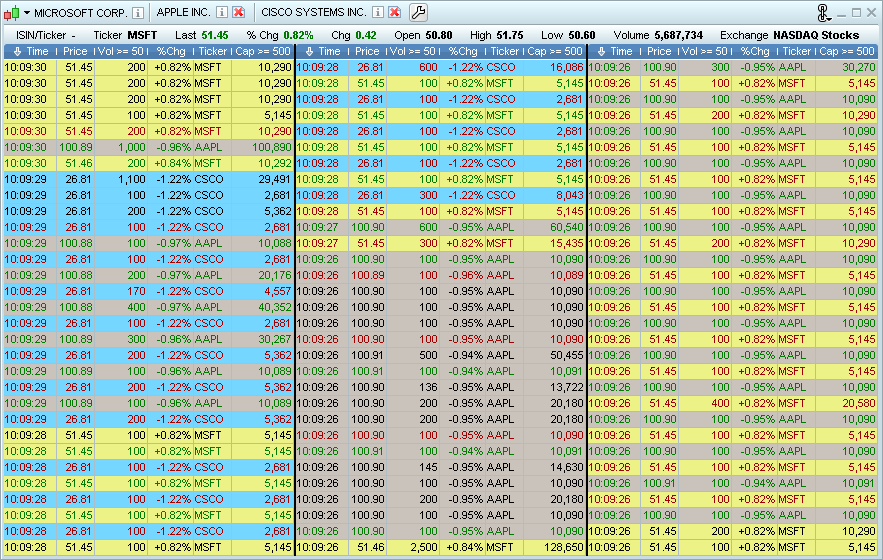Open the dropdown arrow next to the candlestick icon
Viewport: 883px width, 560px height.
[x=26, y=12]
